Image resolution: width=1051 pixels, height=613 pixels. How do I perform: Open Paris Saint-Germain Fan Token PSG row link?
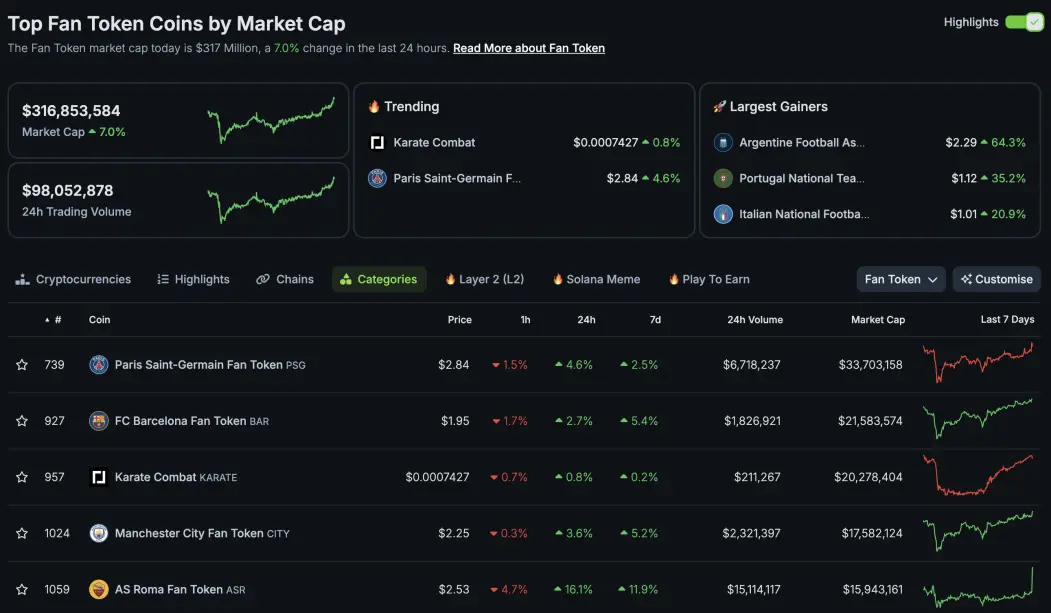point(210,364)
